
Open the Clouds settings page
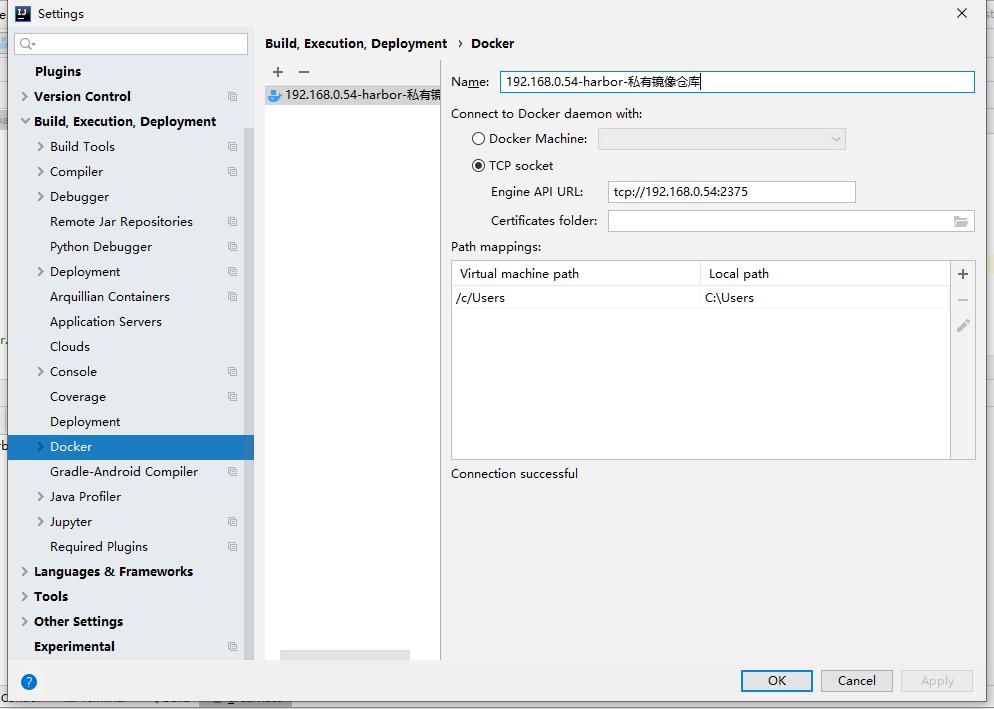[x=70, y=347]
